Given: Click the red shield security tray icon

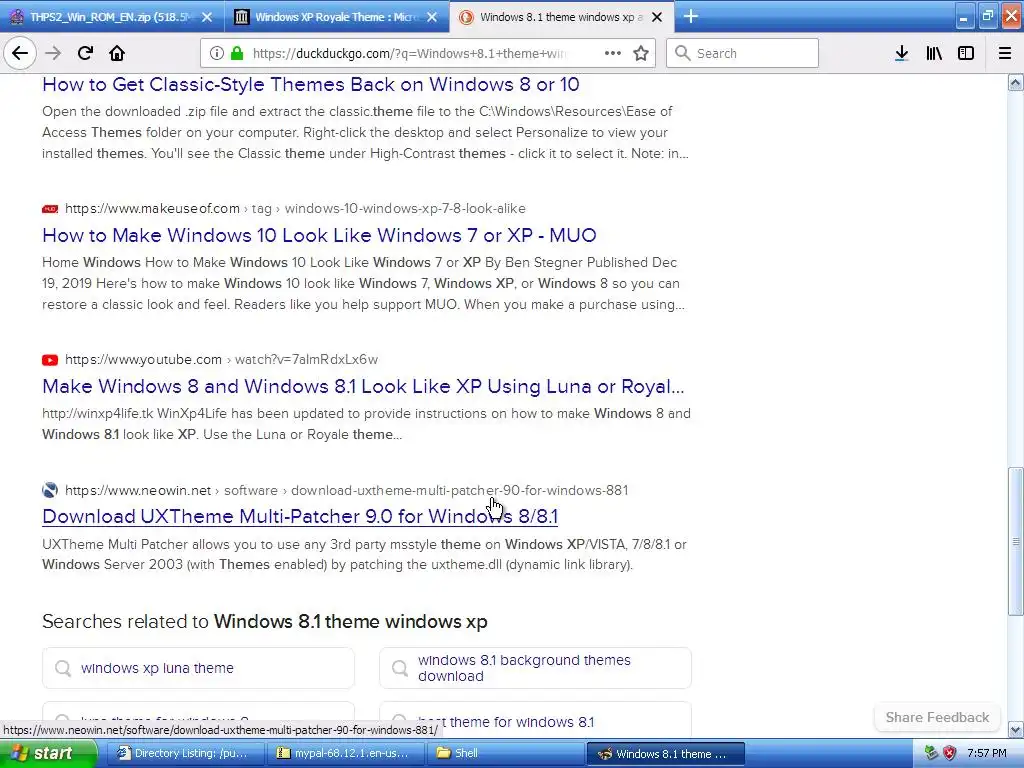Looking at the screenshot, I should (950, 753).
